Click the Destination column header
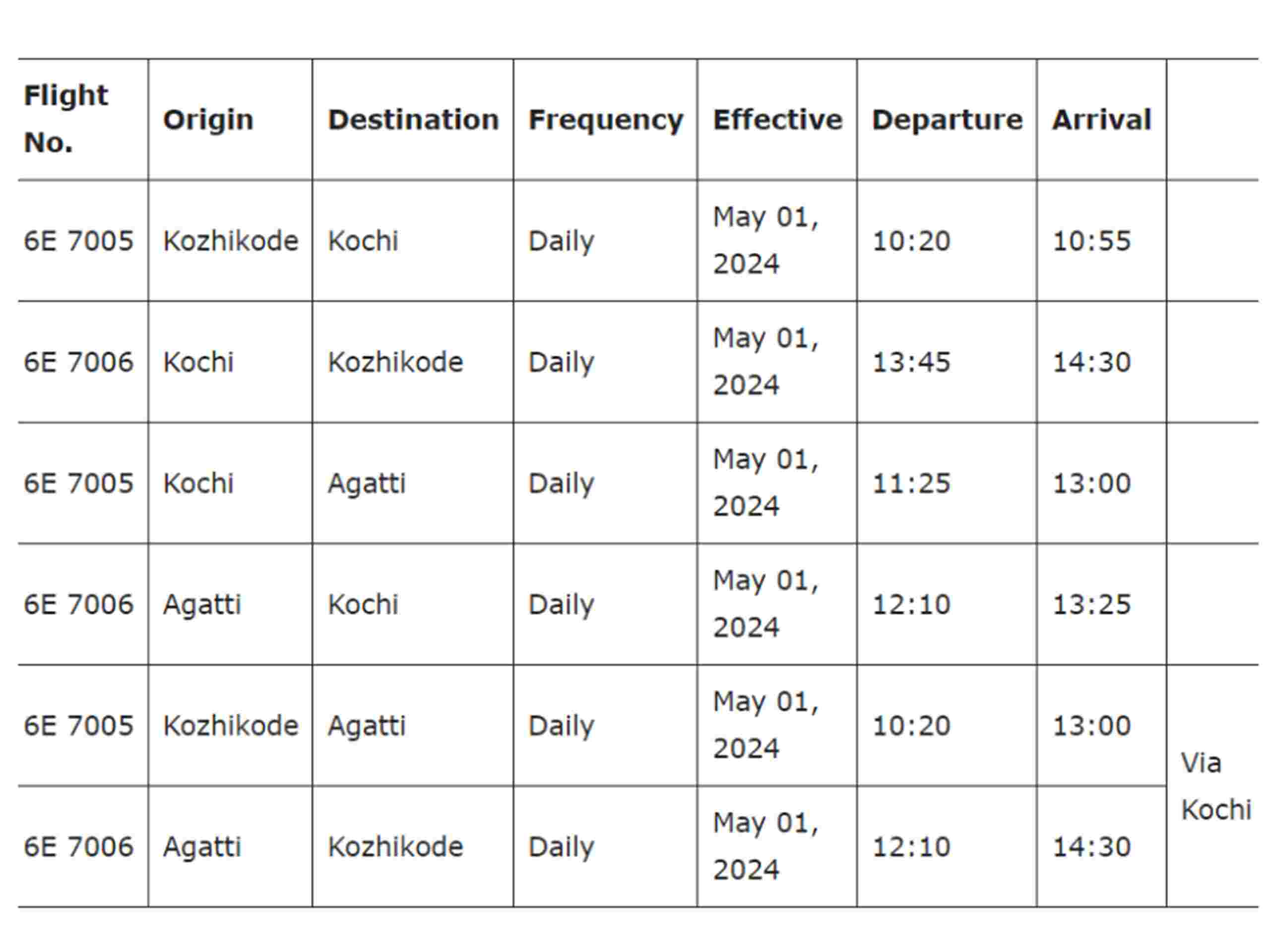The width and height of the screenshot is (1270, 952). pos(413,120)
